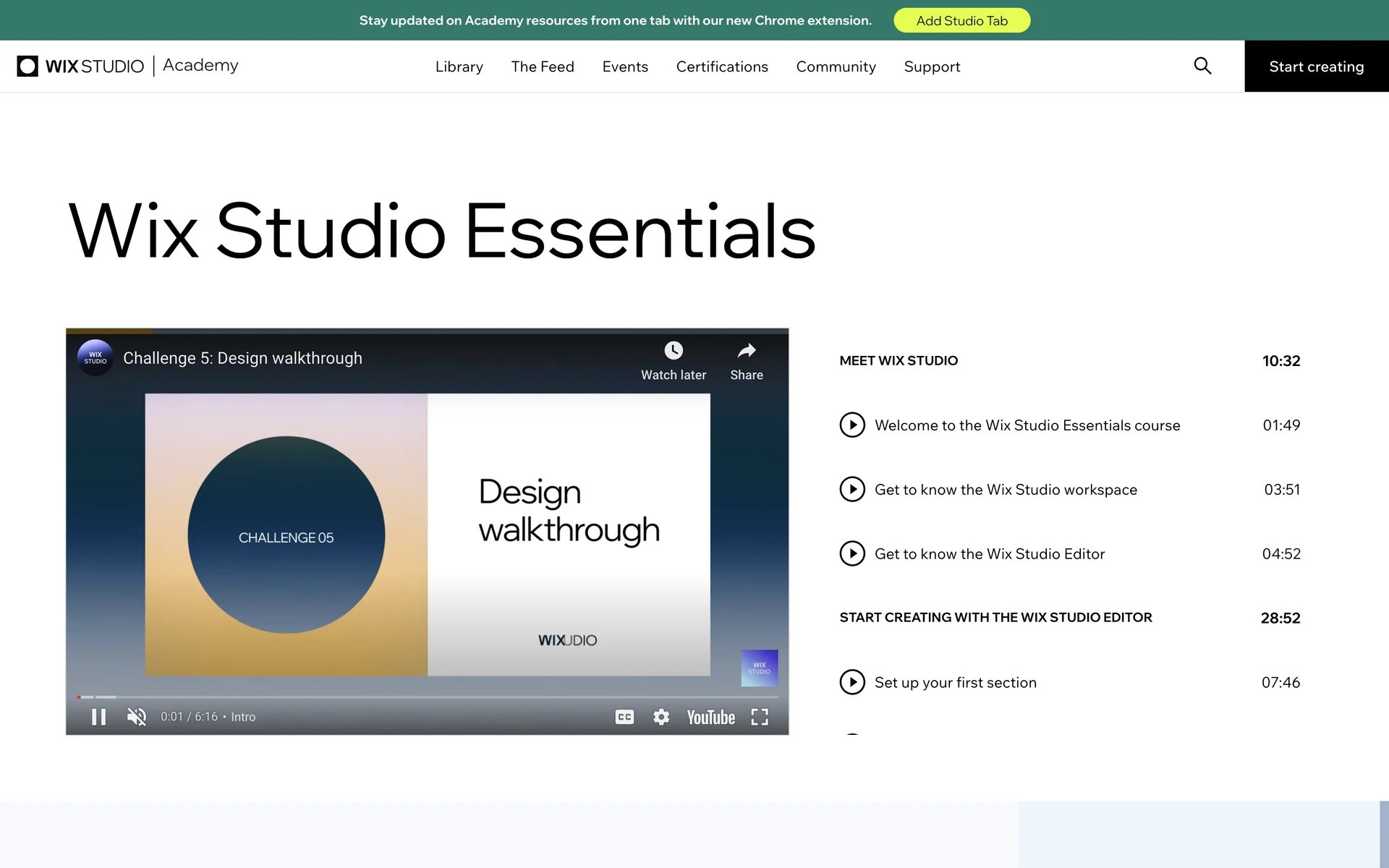The height and width of the screenshot is (868, 1389).
Task: Enter fullscreen video mode
Action: [760, 717]
